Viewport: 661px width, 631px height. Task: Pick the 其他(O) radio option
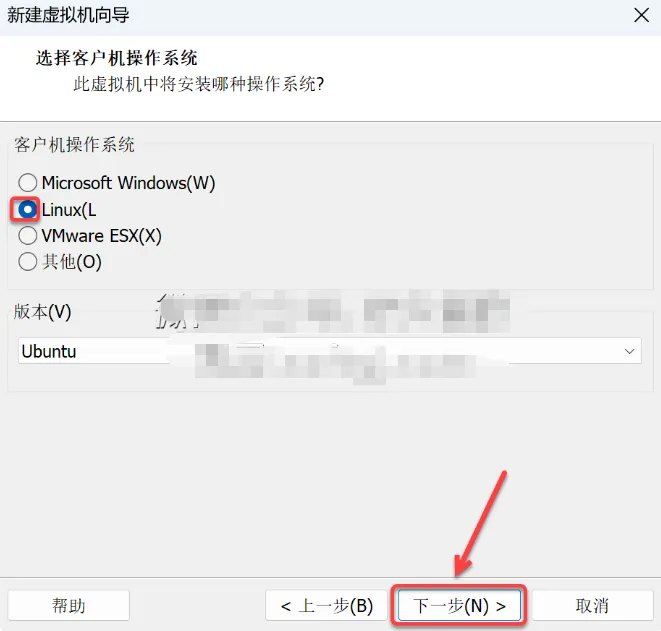[x=27, y=262]
